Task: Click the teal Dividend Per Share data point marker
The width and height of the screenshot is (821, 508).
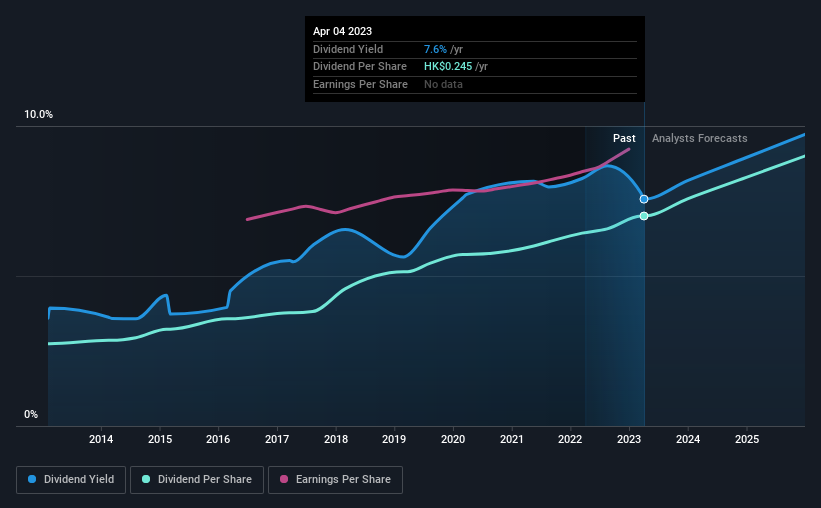Action: coord(644,216)
